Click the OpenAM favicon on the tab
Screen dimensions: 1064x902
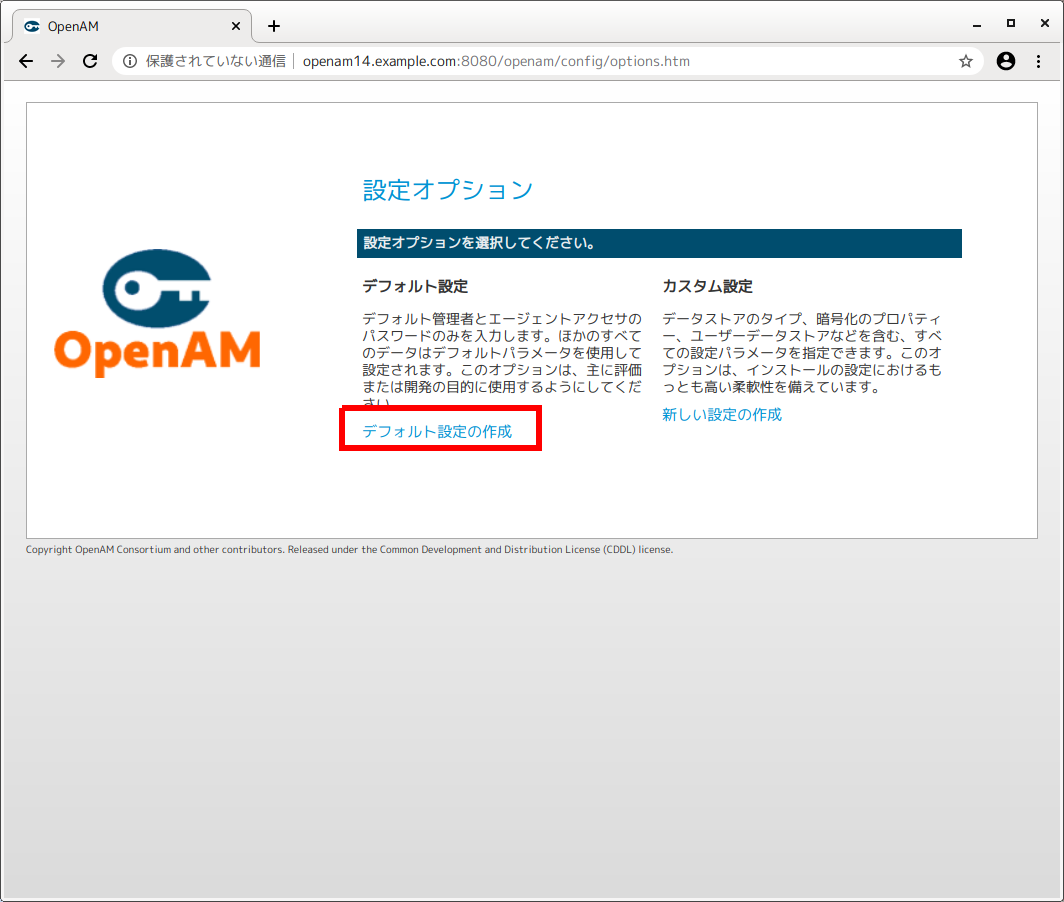tap(31, 26)
